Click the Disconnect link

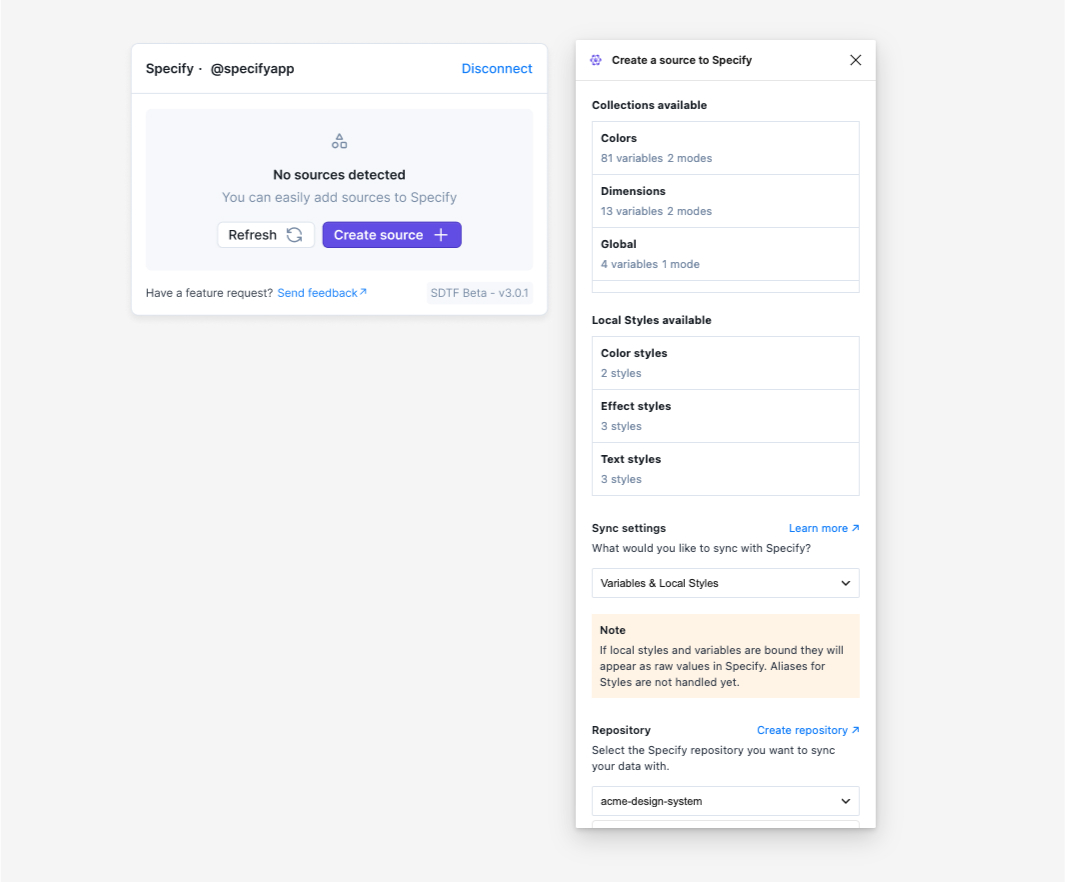click(497, 69)
